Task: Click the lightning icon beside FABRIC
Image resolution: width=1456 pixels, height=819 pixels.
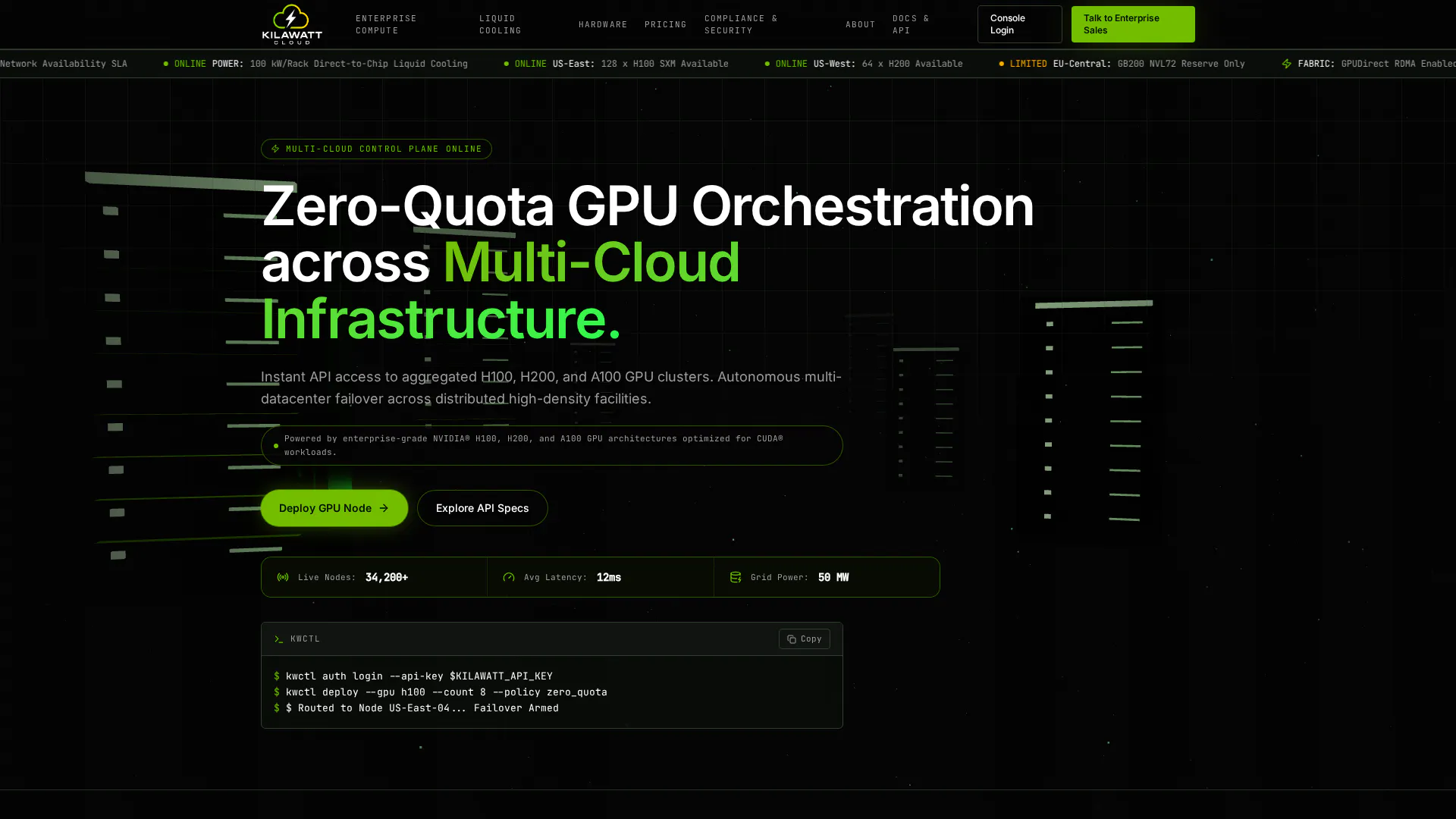Action: pos(1286,64)
